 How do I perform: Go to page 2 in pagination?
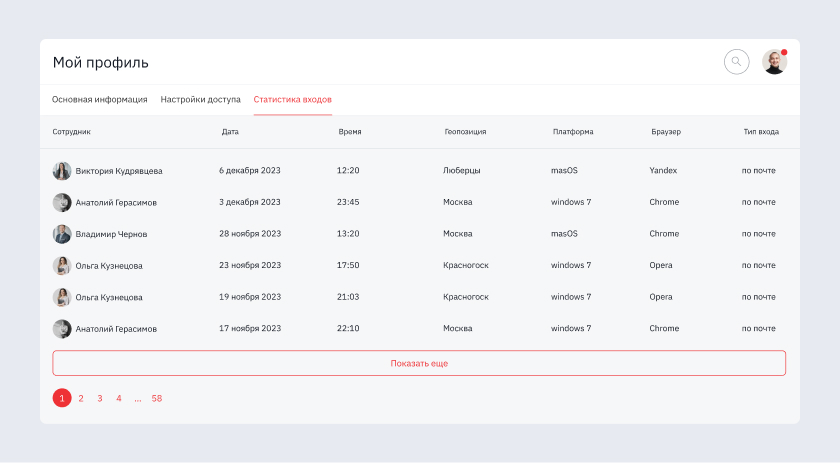[81, 398]
